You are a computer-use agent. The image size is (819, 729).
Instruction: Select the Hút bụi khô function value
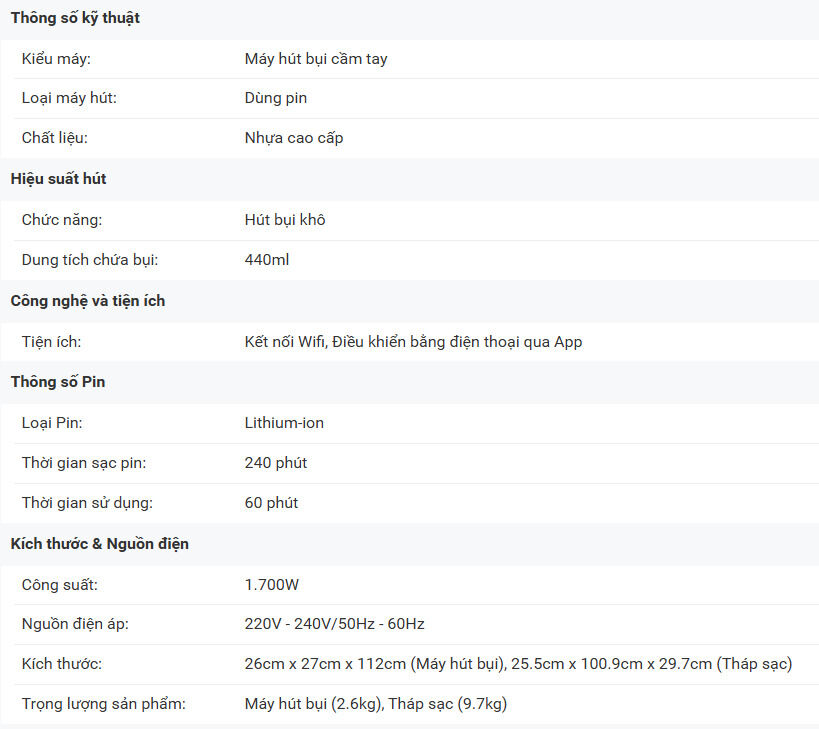tap(285, 220)
